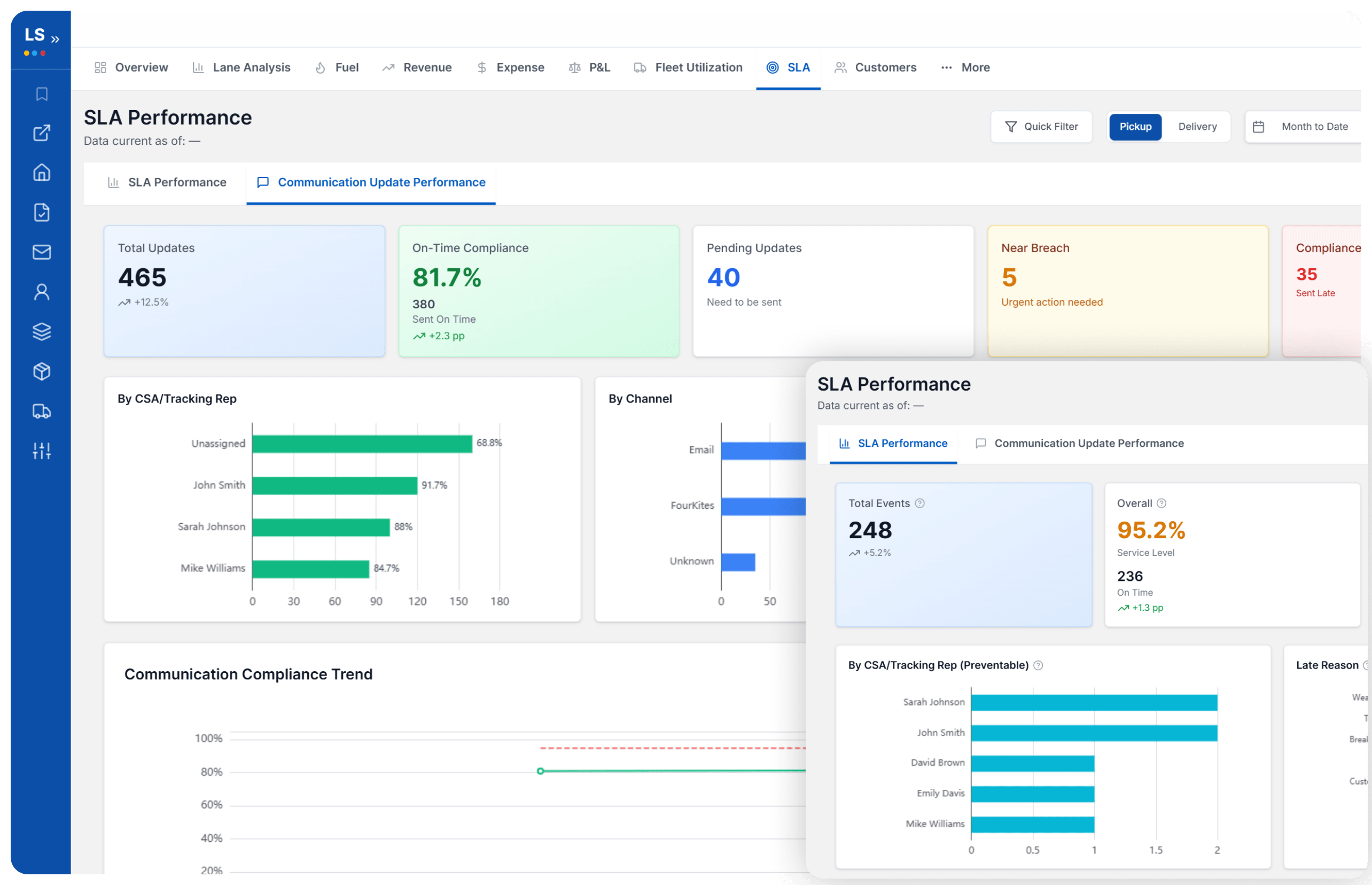This screenshot has width=1372, height=885.
Task: Open the Fuel tab
Action: coord(337,67)
